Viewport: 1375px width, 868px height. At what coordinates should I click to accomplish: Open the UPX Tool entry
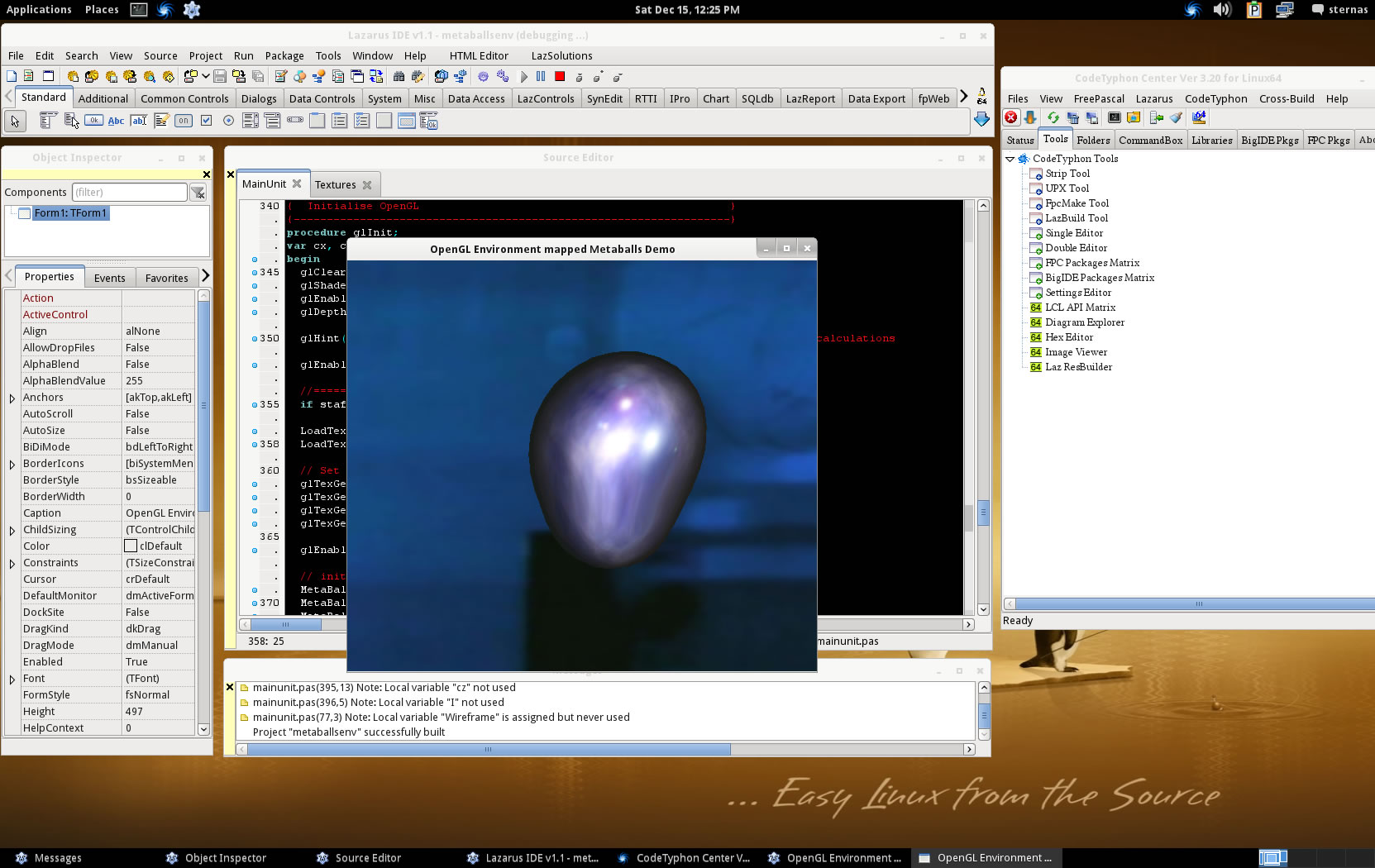(1067, 188)
